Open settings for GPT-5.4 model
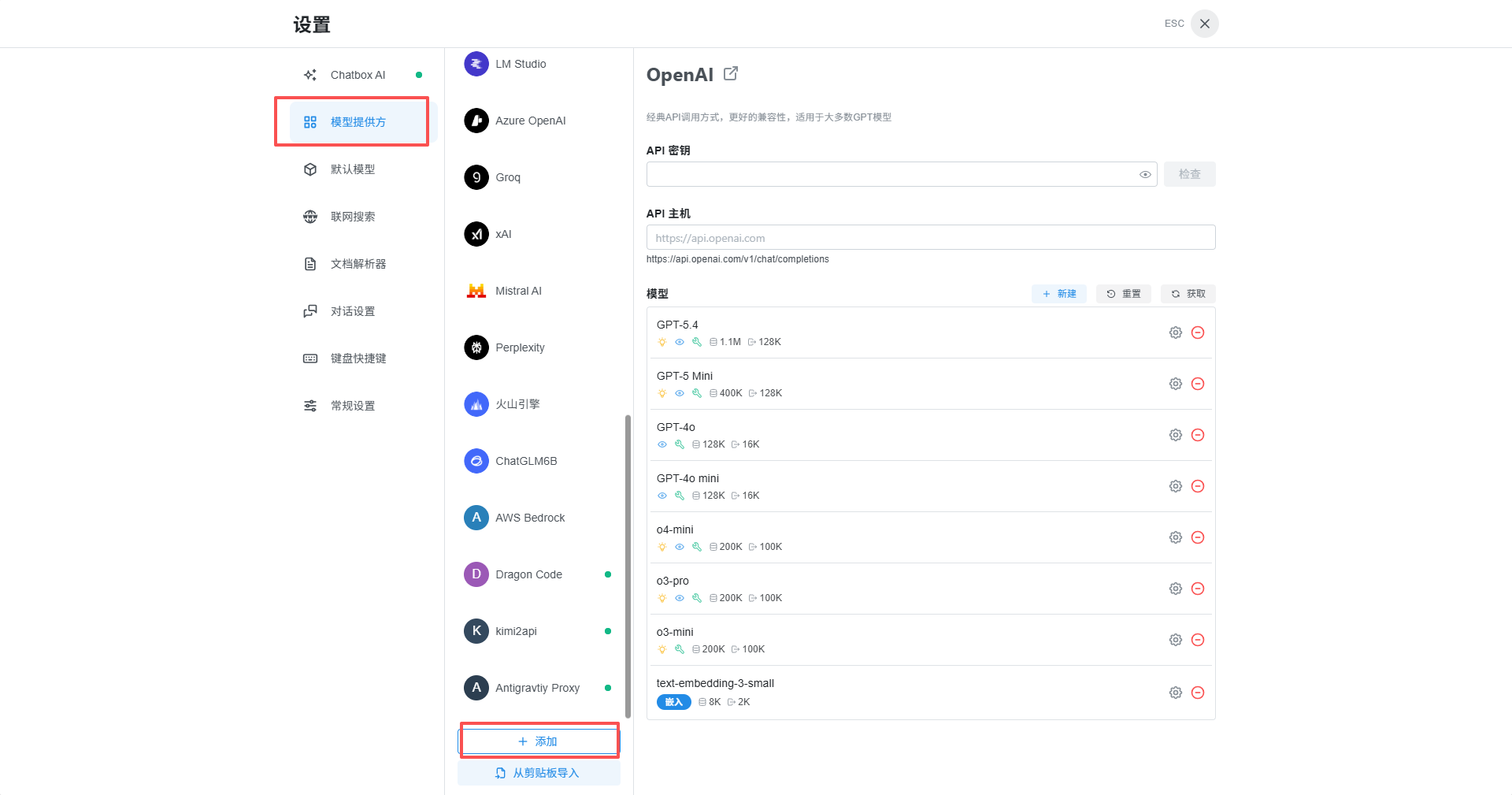 tap(1176, 332)
